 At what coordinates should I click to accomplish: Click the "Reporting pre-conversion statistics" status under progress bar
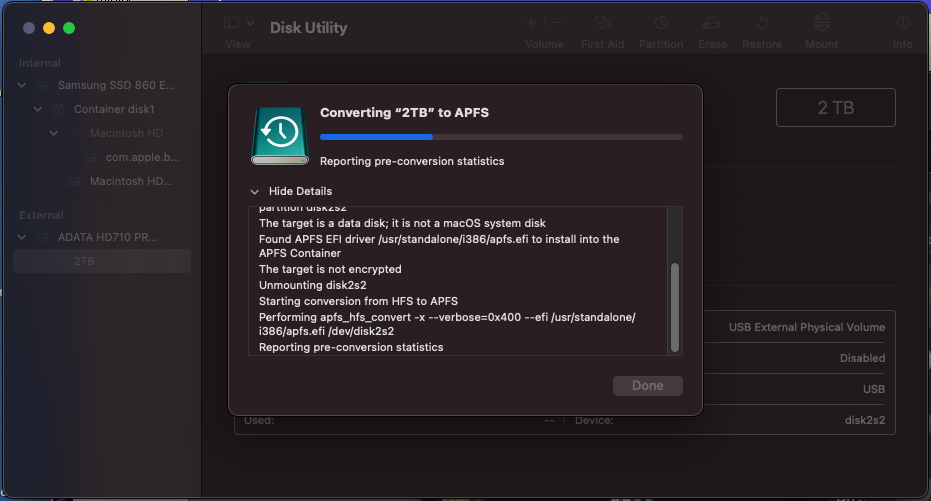[412, 161]
